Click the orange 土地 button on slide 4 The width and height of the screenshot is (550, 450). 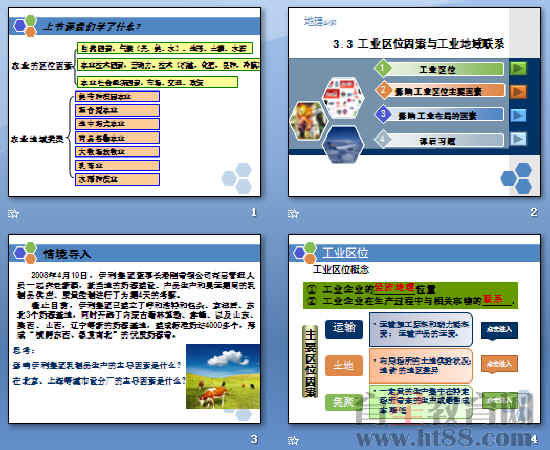click(344, 365)
